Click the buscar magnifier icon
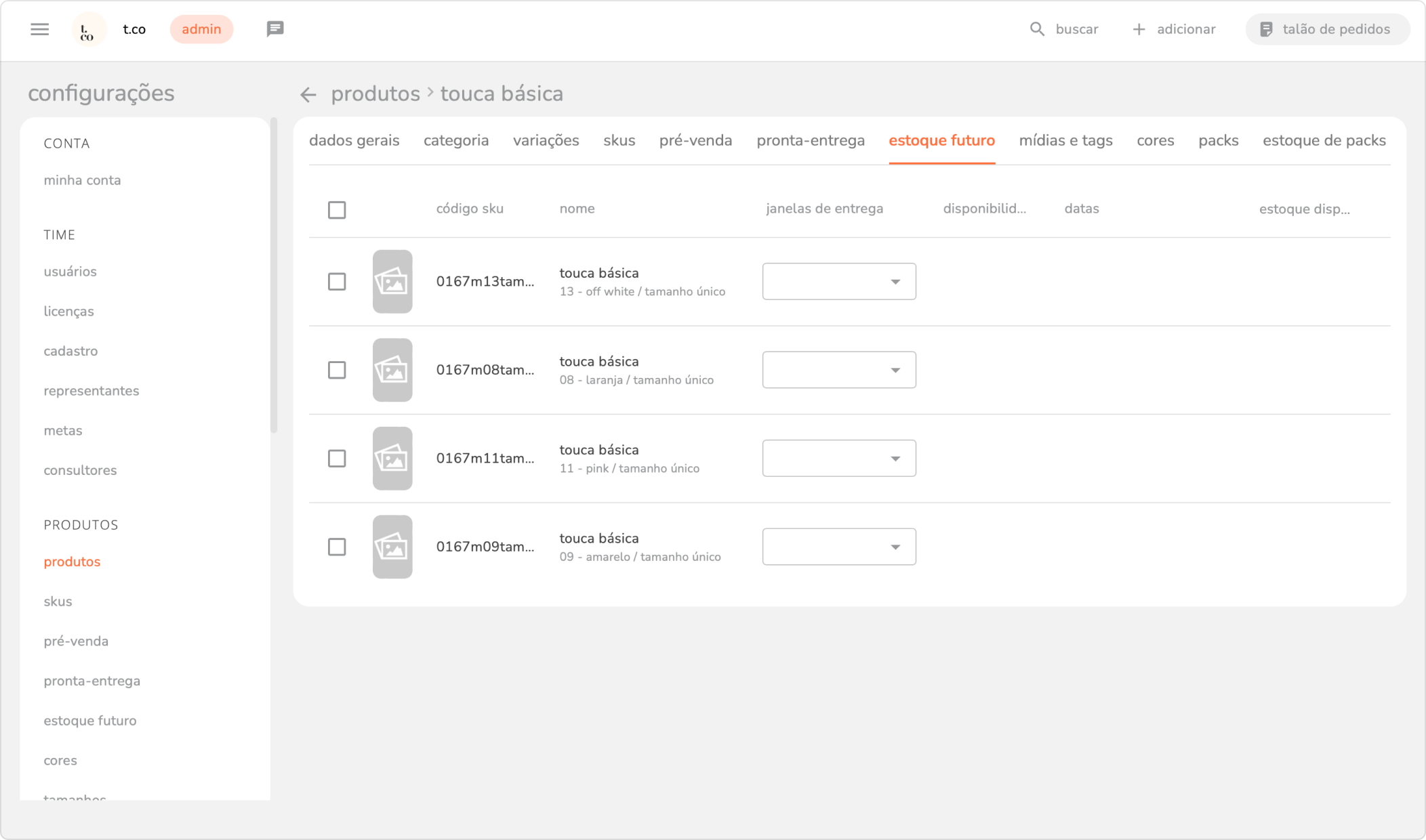Viewport: 1426px width, 840px height. [x=1037, y=29]
